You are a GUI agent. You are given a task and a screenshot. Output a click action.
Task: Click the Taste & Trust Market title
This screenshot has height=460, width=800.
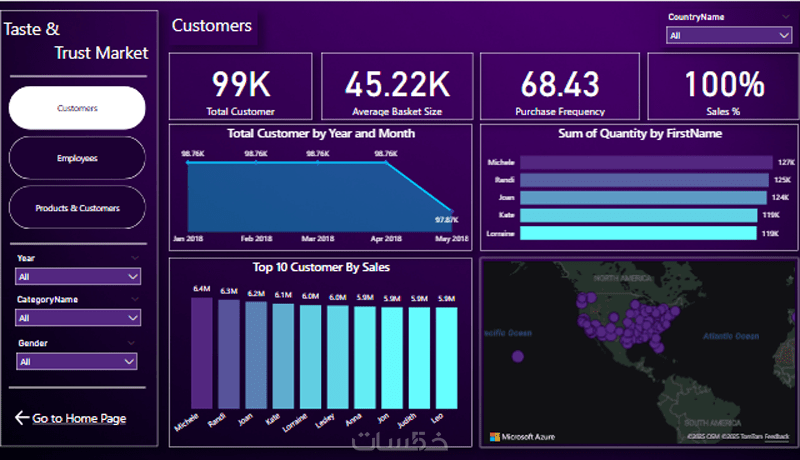click(76, 41)
